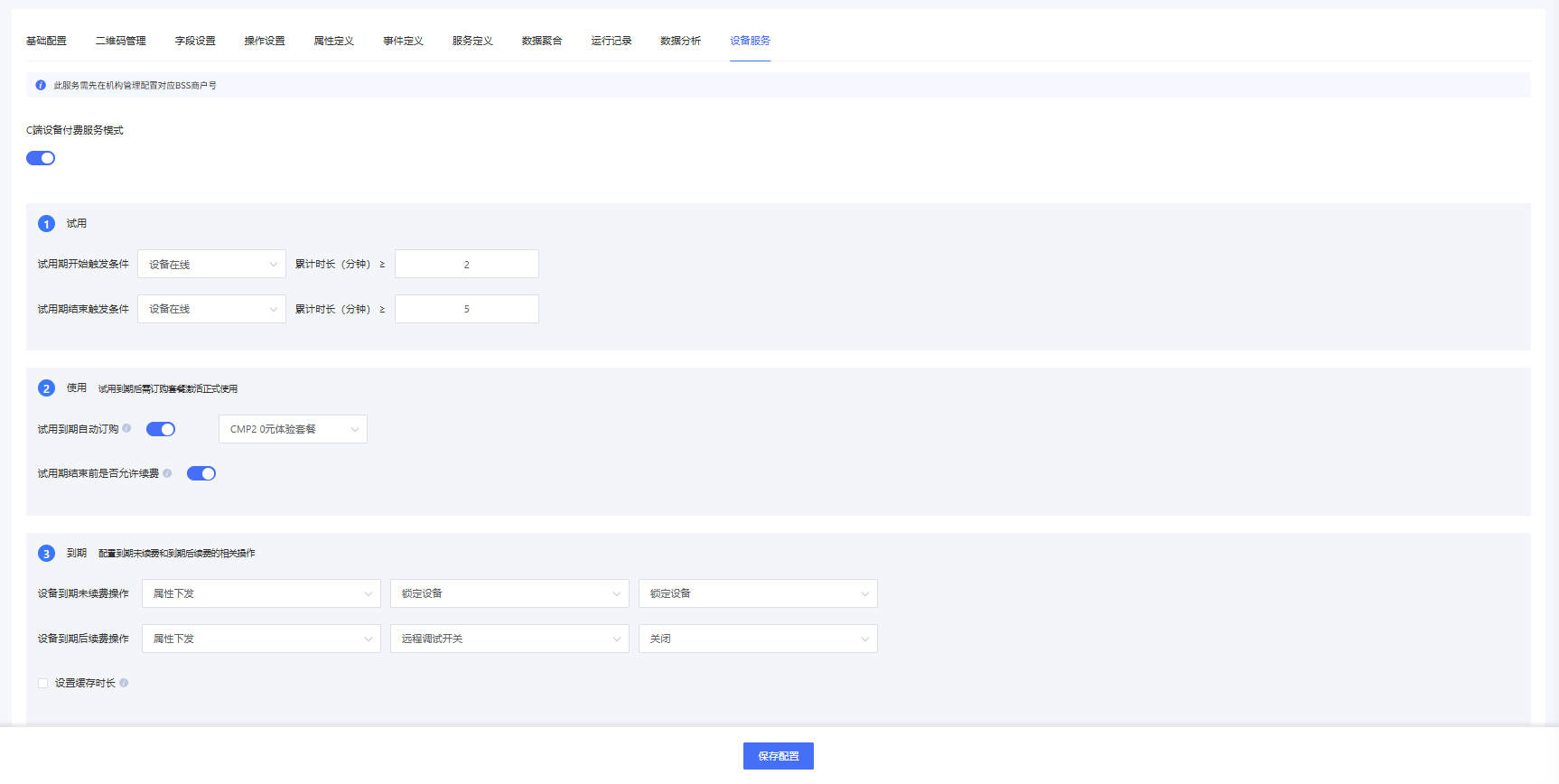Click the info icon beside 试用到期自动订购
This screenshot has width=1559, height=784.
(126, 429)
